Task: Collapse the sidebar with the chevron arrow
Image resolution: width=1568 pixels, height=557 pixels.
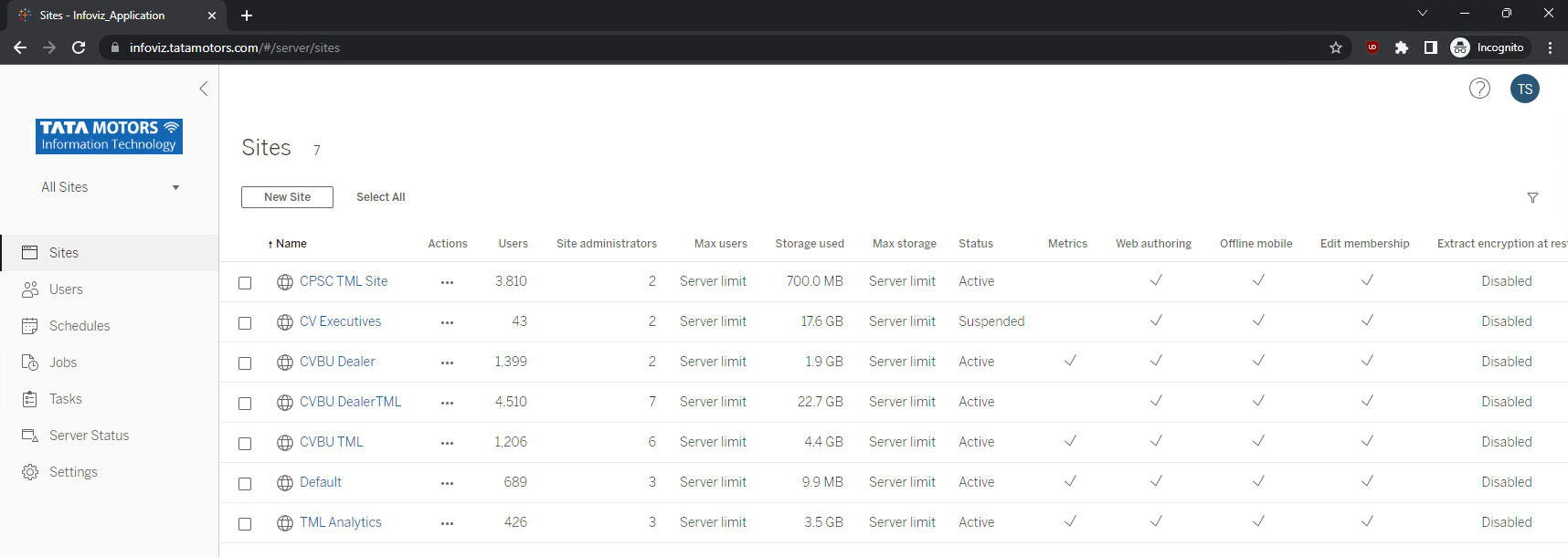Action: [204, 89]
